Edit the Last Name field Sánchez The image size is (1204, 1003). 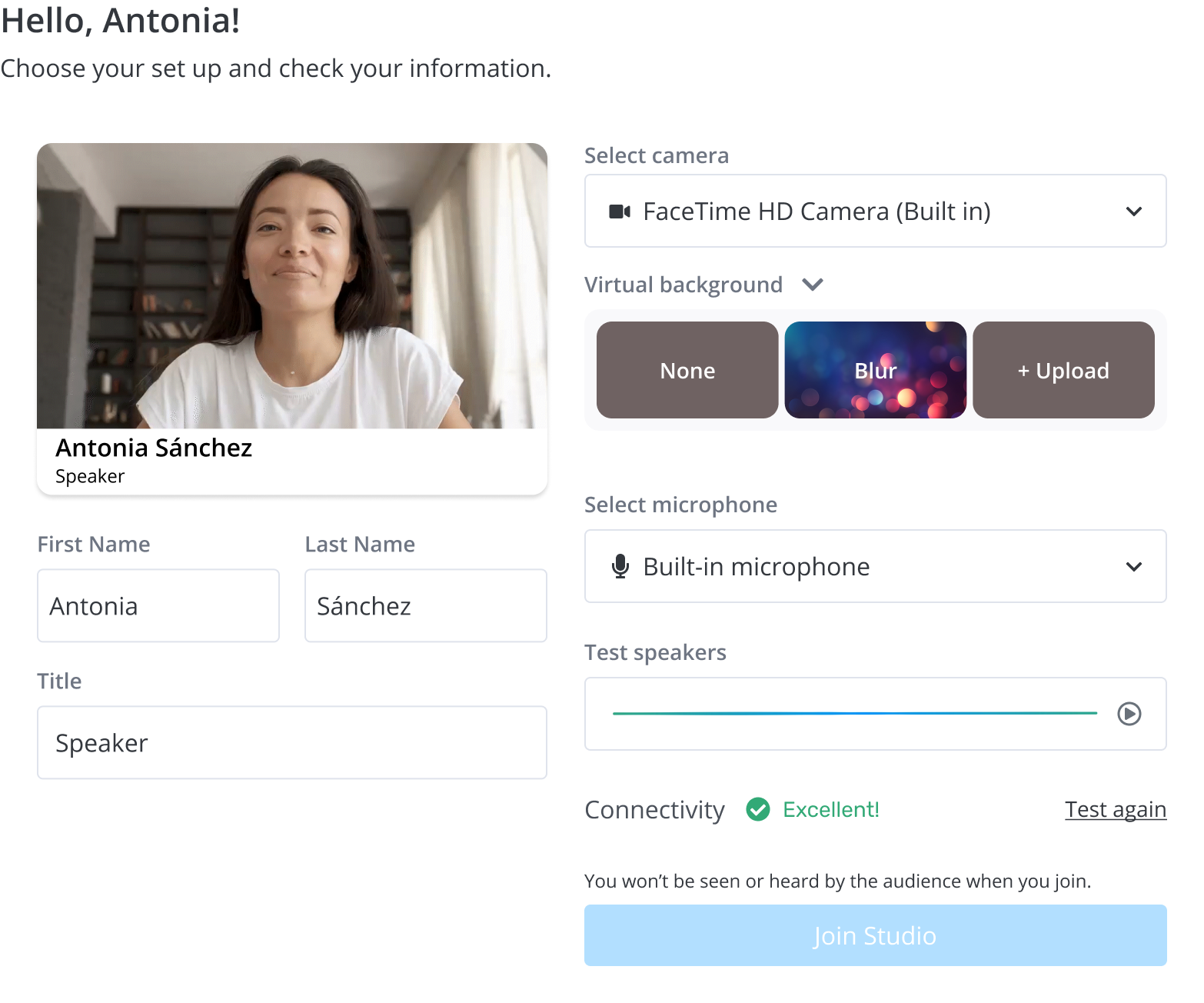coord(426,605)
